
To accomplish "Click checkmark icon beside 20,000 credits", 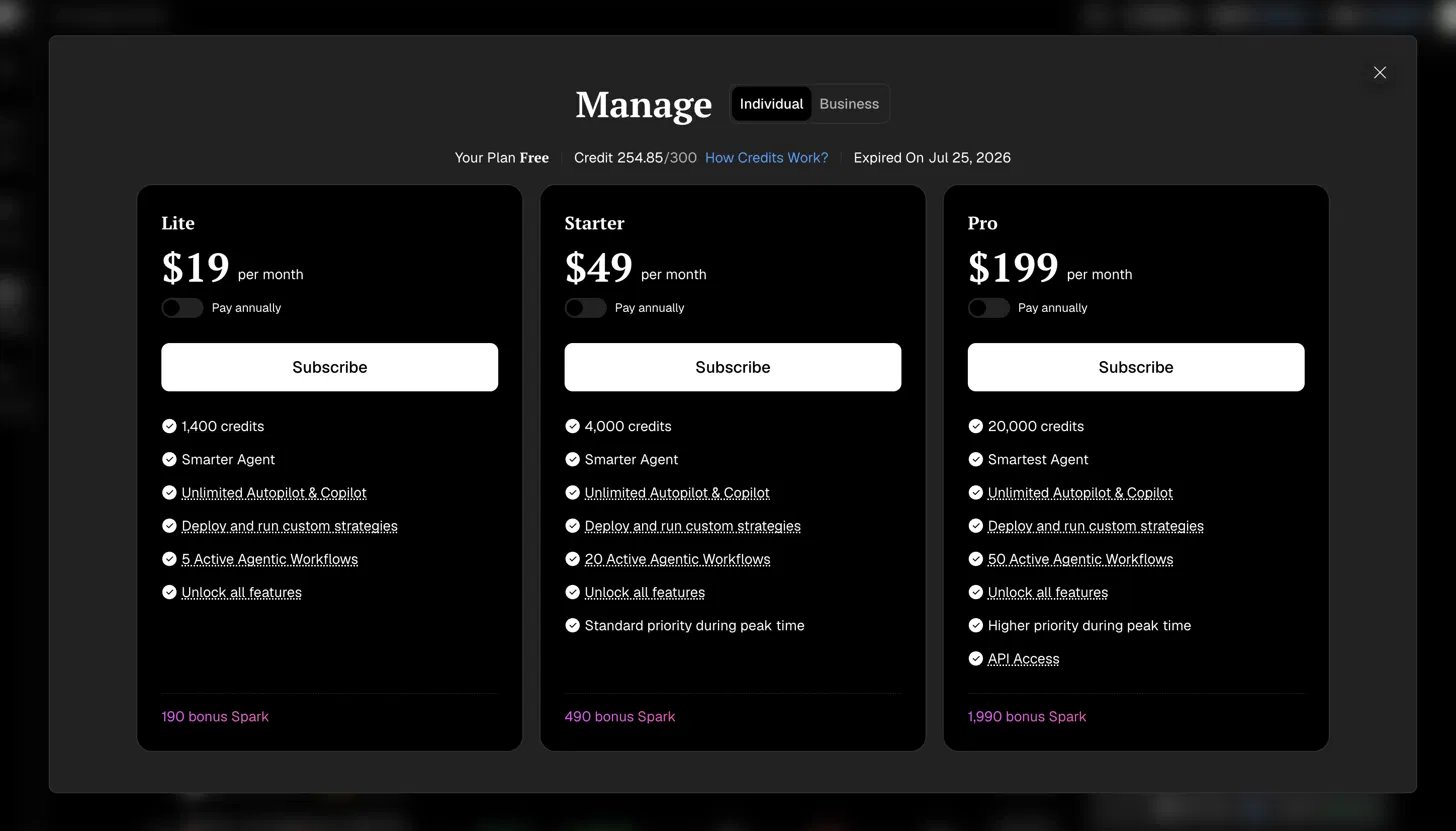I will pos(975,426).
